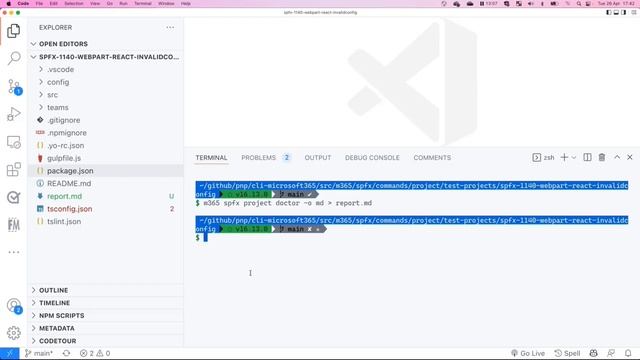The height and width of the screenshot is (360, 640).
Task: Open the Manage settings gear
Action: click(x=13, y=333)
